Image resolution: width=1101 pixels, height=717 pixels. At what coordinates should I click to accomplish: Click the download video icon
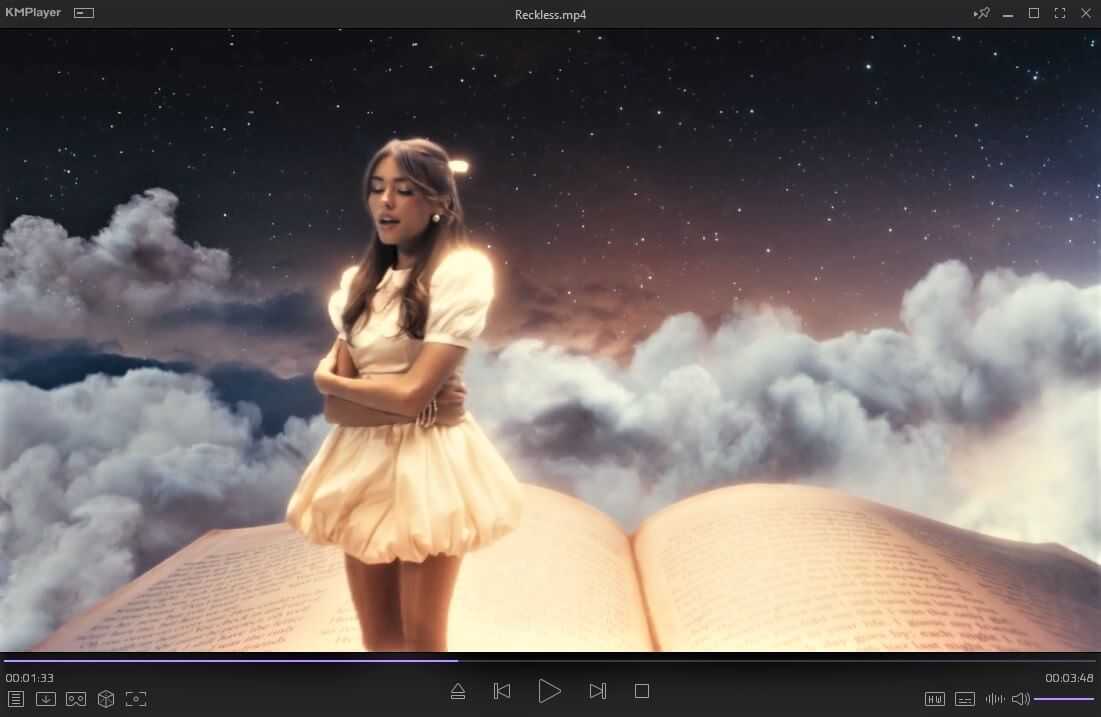46,699
